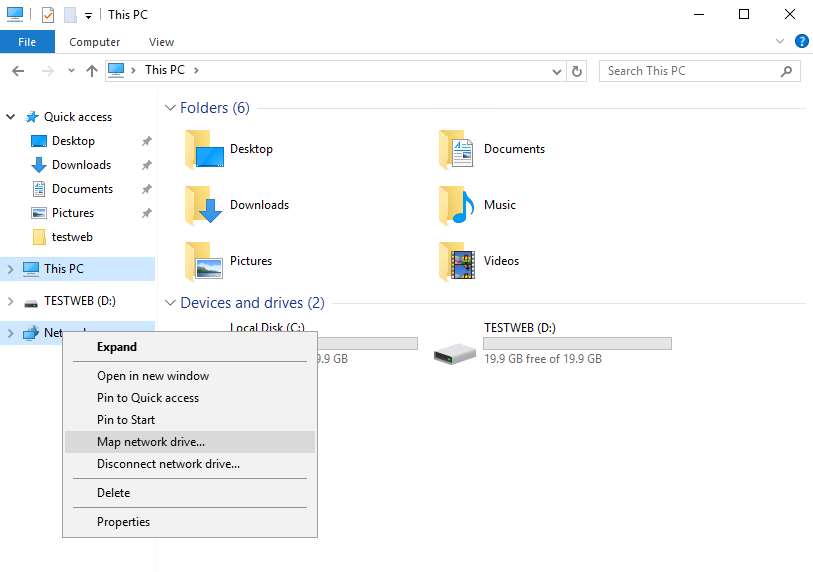
Task: Click the Local Disk (C:) capacity bar
Action: (x=367, y=343)
